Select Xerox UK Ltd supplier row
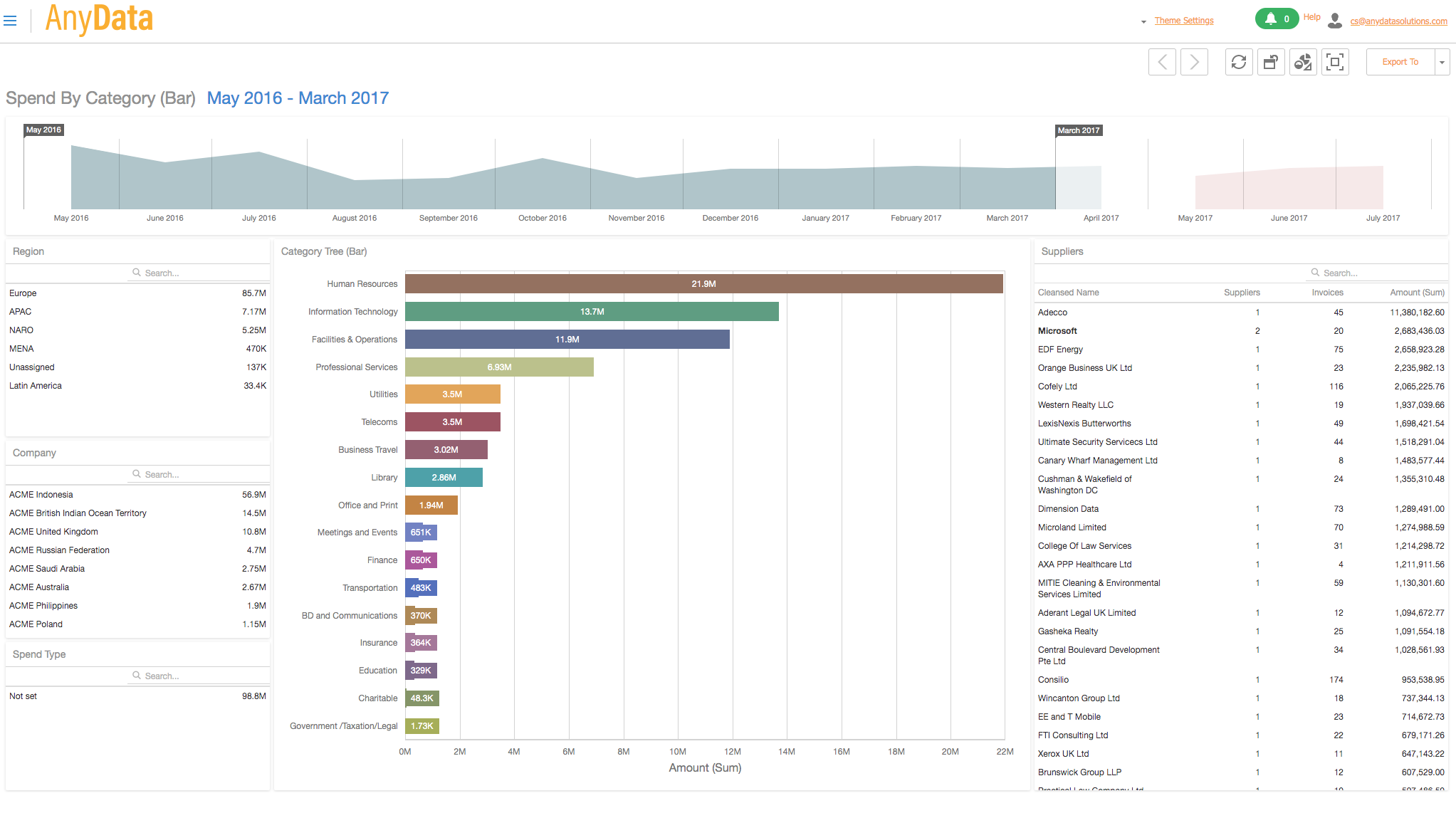This screenshot has width=1456, height=813. [x=1241, y=754]
